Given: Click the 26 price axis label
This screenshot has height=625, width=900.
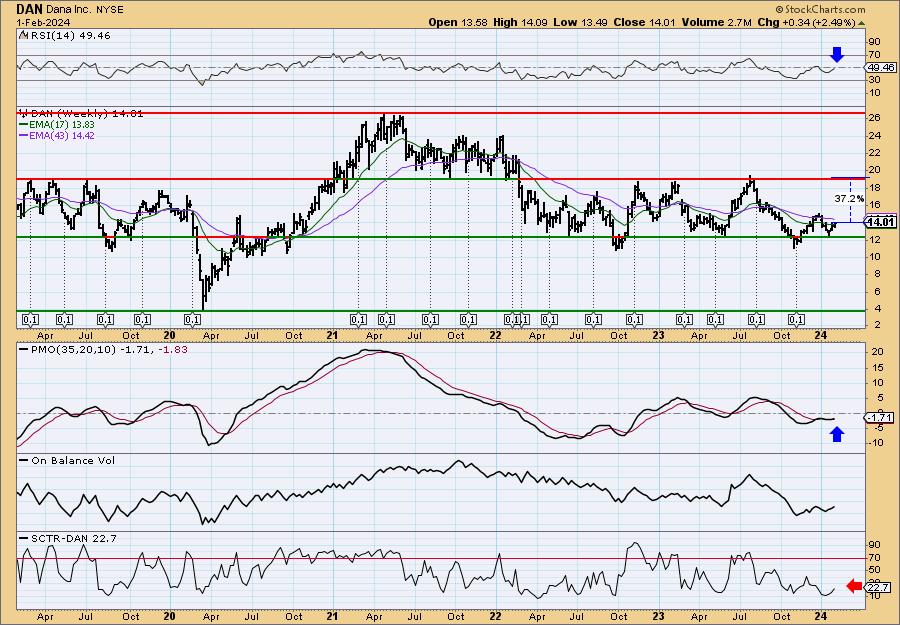Looking at the screenshot, I should 875,119.
